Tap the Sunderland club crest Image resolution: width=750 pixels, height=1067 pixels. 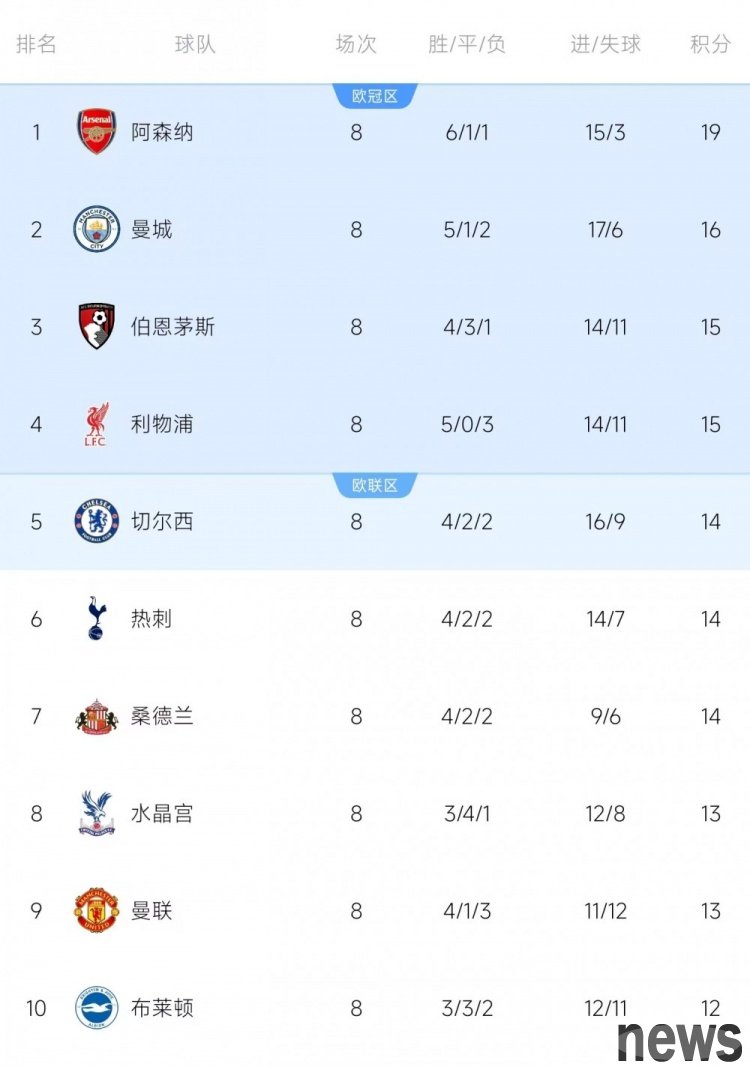pos(97,716)
